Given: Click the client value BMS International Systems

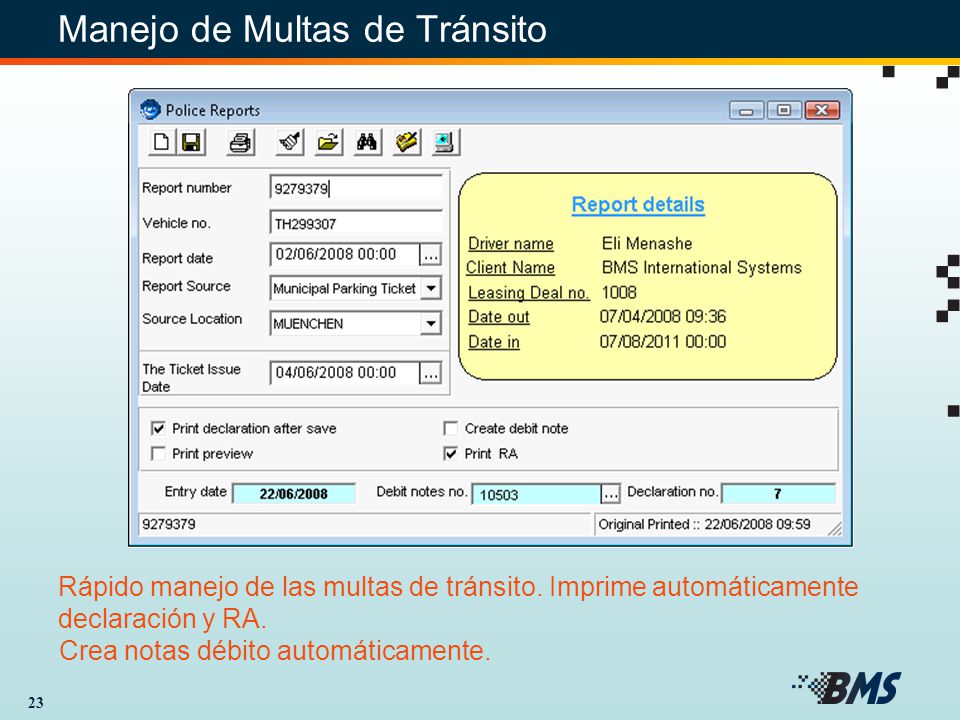Looking at the screenshot, I should (702, 268).
